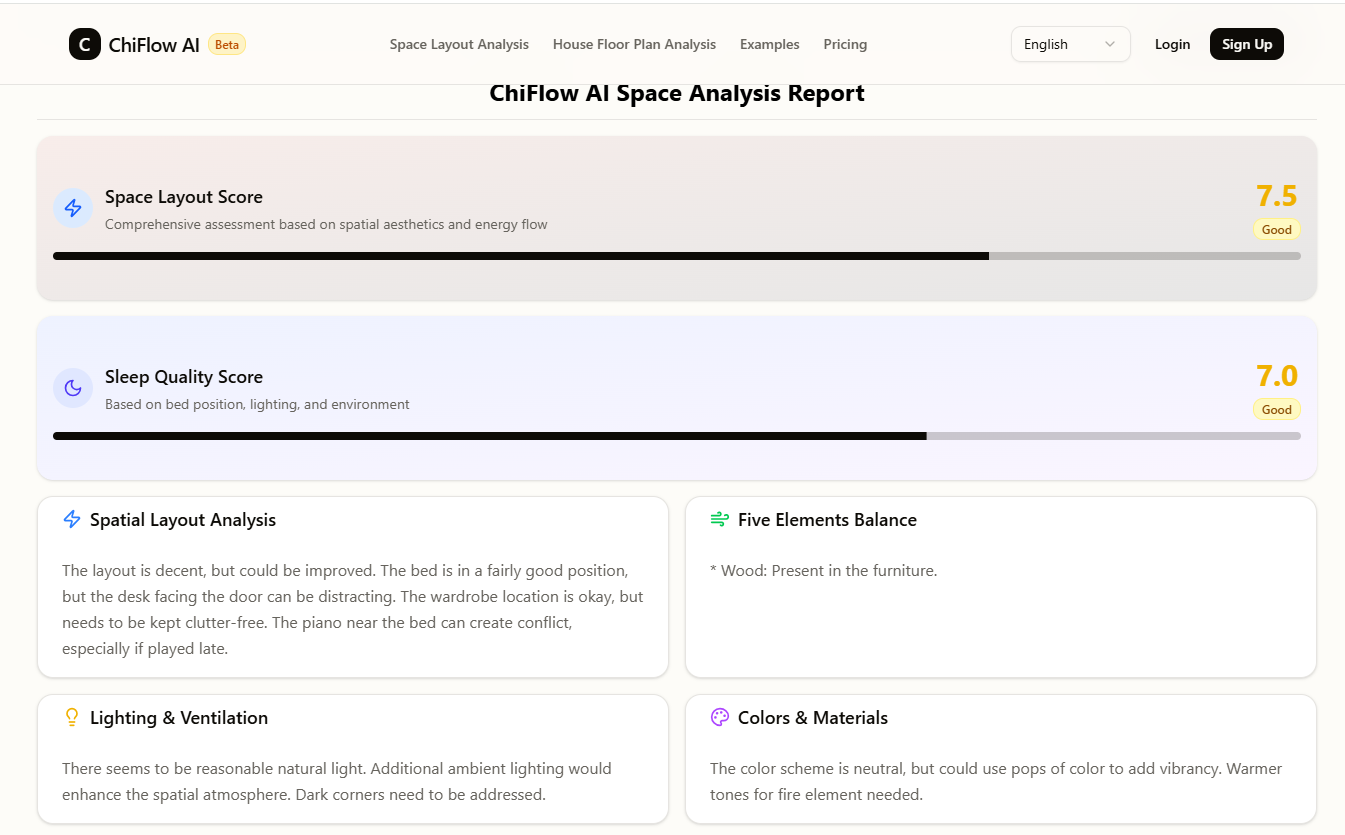This screenshot has height=835, width=1345.
Task: Click the Lighting & Ventilation heading
Action: [179, 718]
